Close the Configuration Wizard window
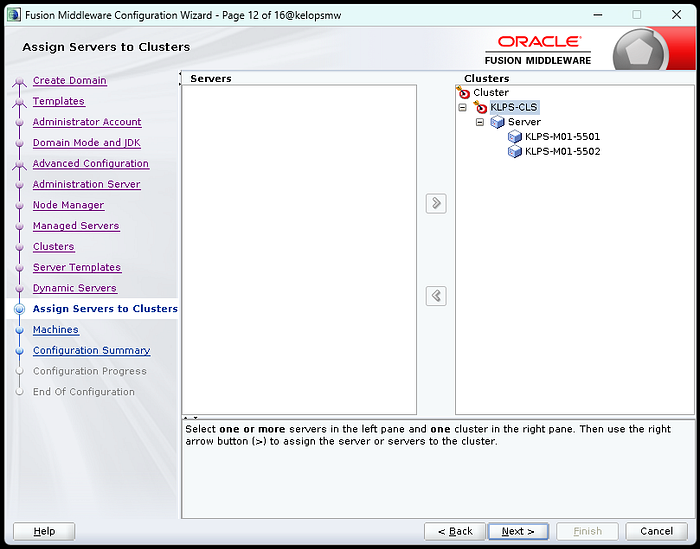Image resolution: width=700 pixels, height=549 pixels. pos(676,15)
